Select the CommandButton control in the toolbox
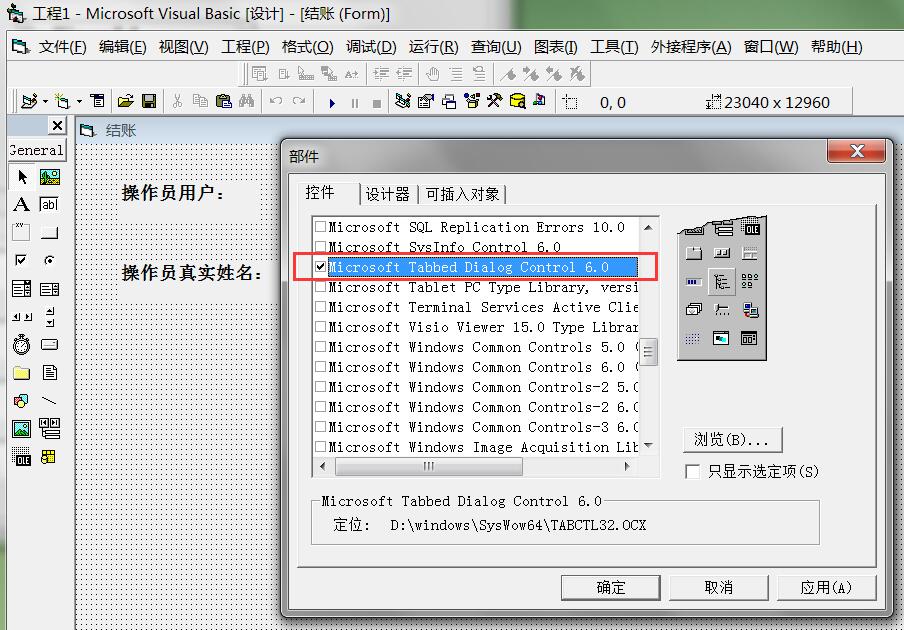Viewport: 904px width, 630px height. (49, 232)
